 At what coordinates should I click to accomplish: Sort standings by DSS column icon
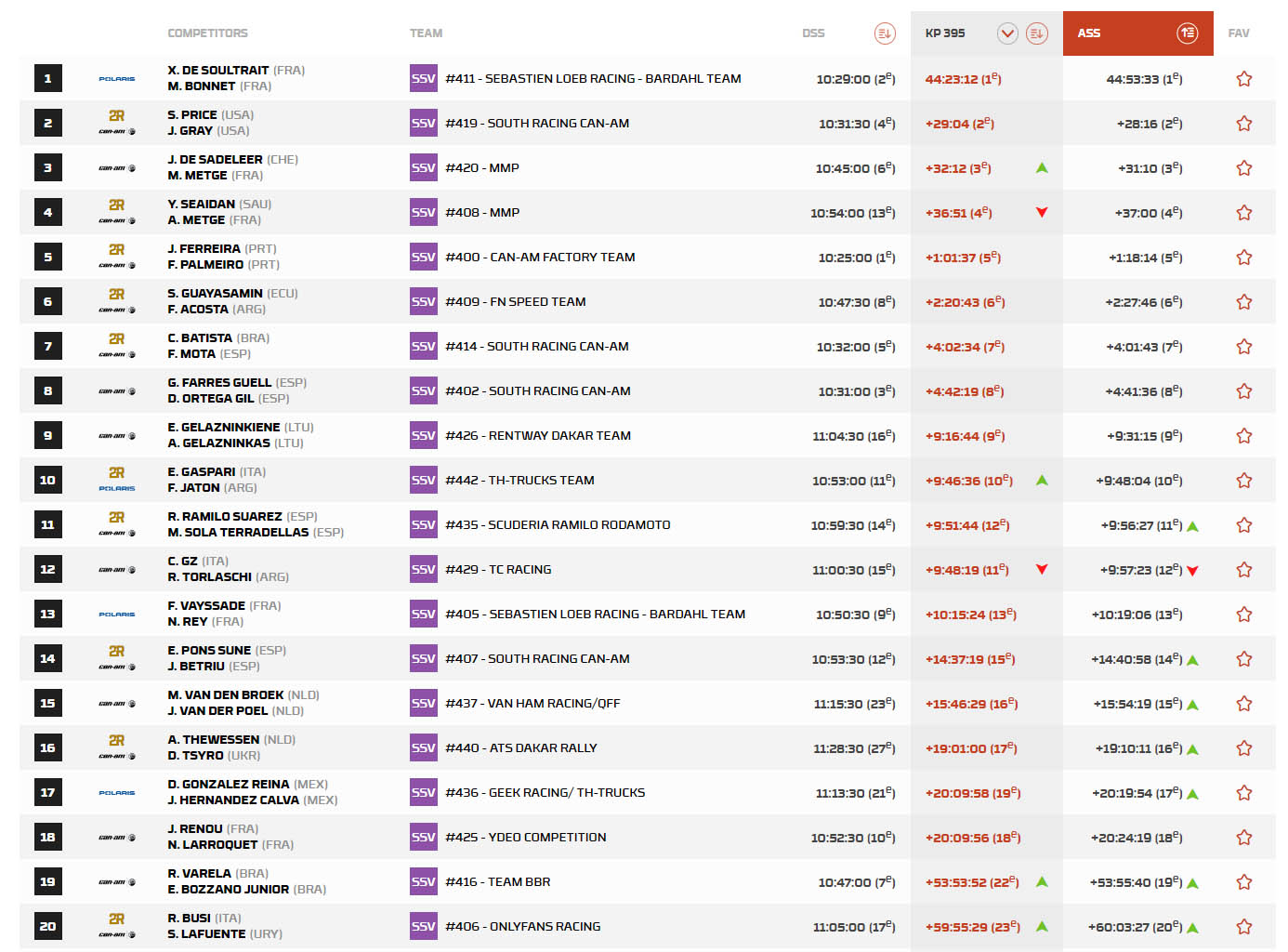[884, 33]
